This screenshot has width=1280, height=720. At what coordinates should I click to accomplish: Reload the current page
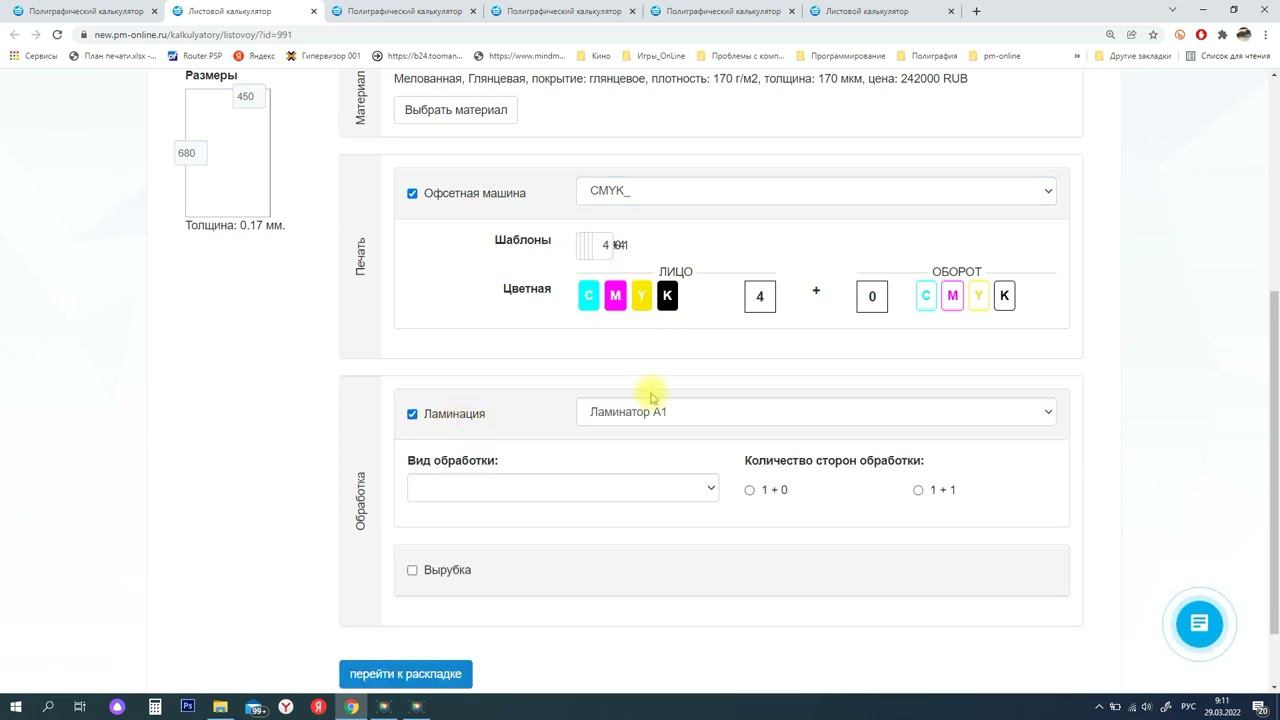[x=57, y=34]
